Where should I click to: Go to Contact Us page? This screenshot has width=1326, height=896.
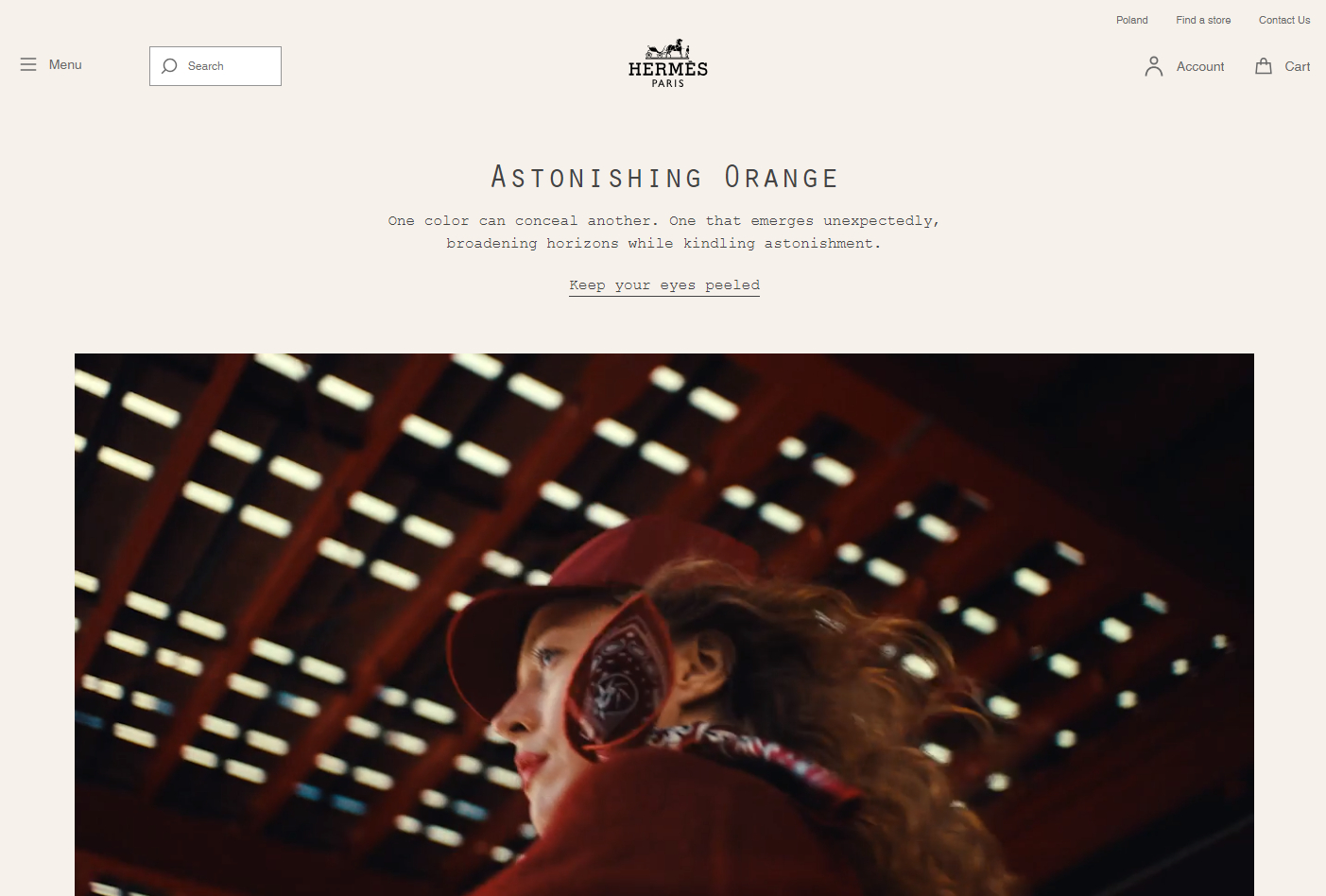(x=1283, y=20)
